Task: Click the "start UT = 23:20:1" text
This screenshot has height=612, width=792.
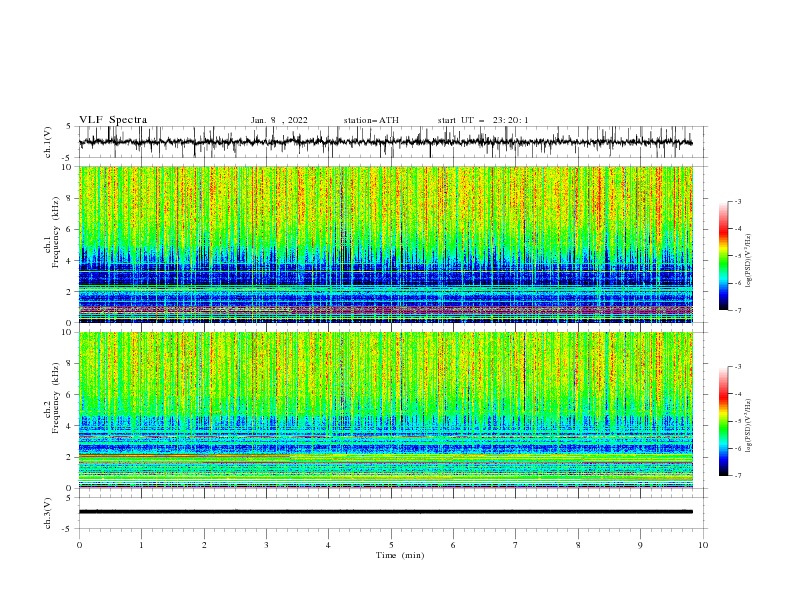Action: coord(482,120)
